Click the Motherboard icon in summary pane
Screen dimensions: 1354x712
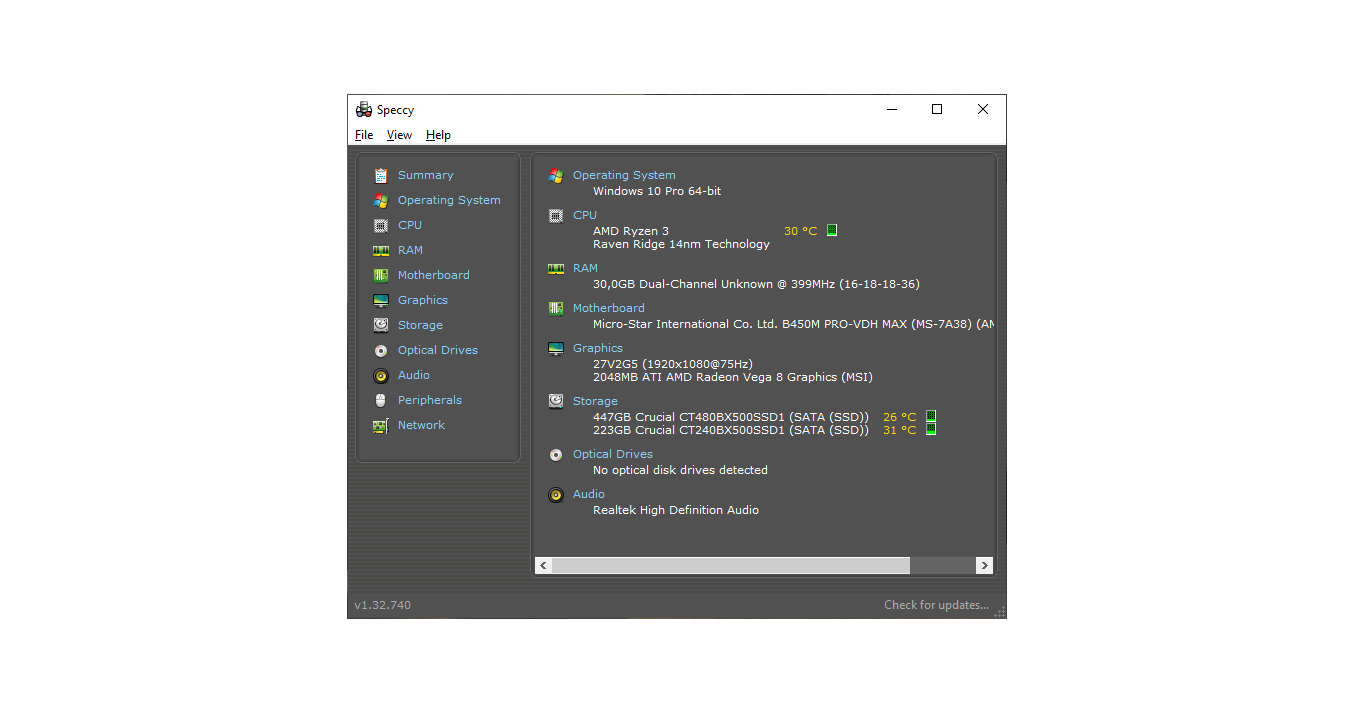[556, 308]
